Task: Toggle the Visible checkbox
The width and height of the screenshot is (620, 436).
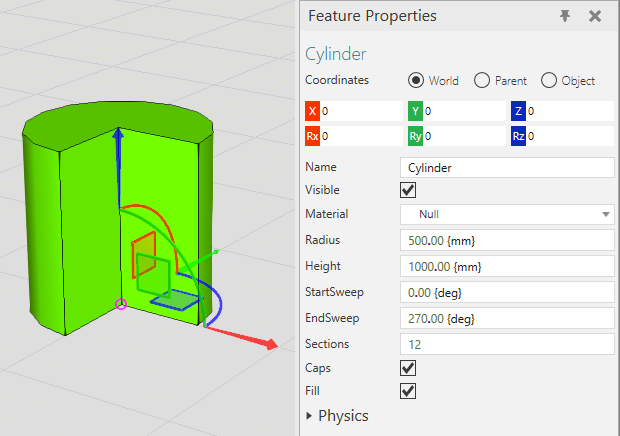Action: (x=408, y=190)
